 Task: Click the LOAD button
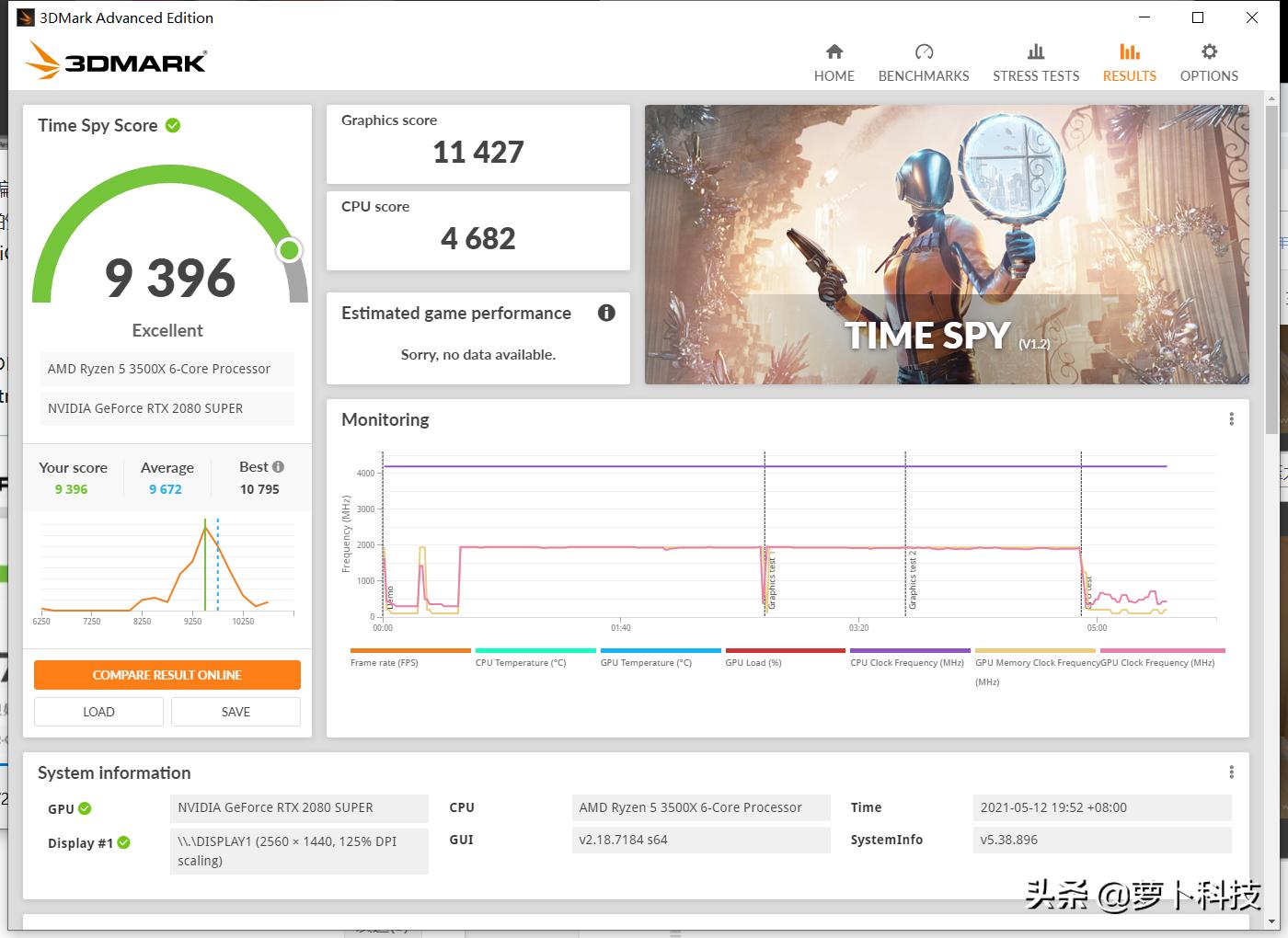coord(98,711)
